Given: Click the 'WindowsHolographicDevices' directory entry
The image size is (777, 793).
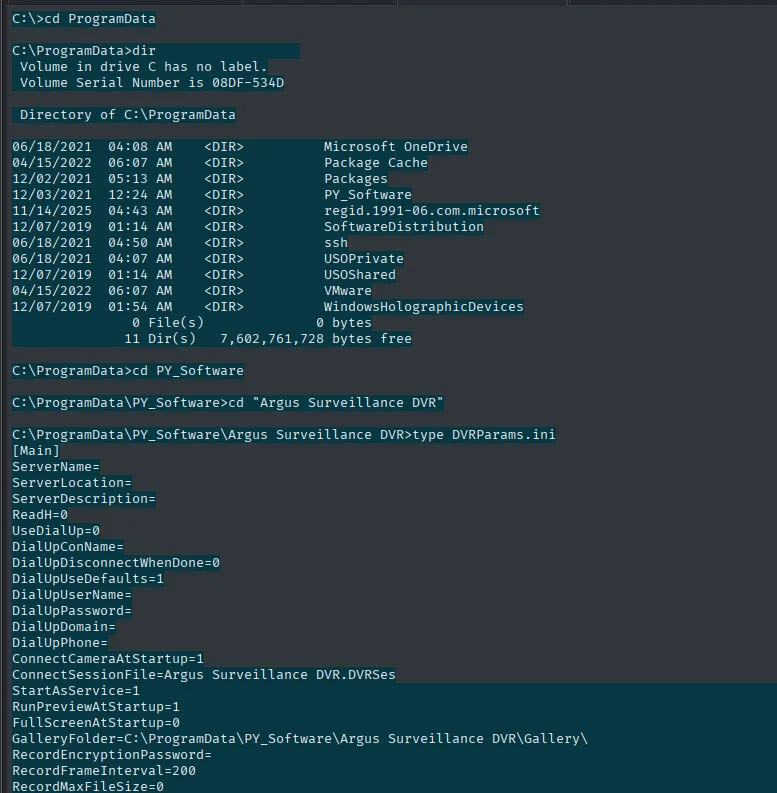Looking at the screenshot, I should (424, 307).
